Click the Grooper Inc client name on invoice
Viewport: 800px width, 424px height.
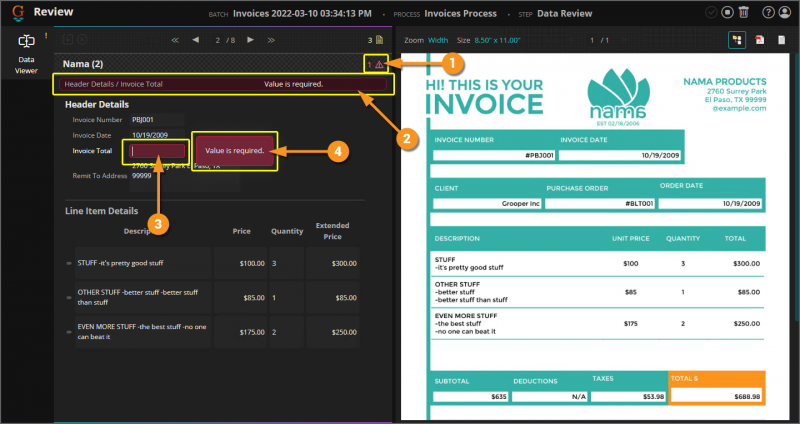(x=520, y=203)
